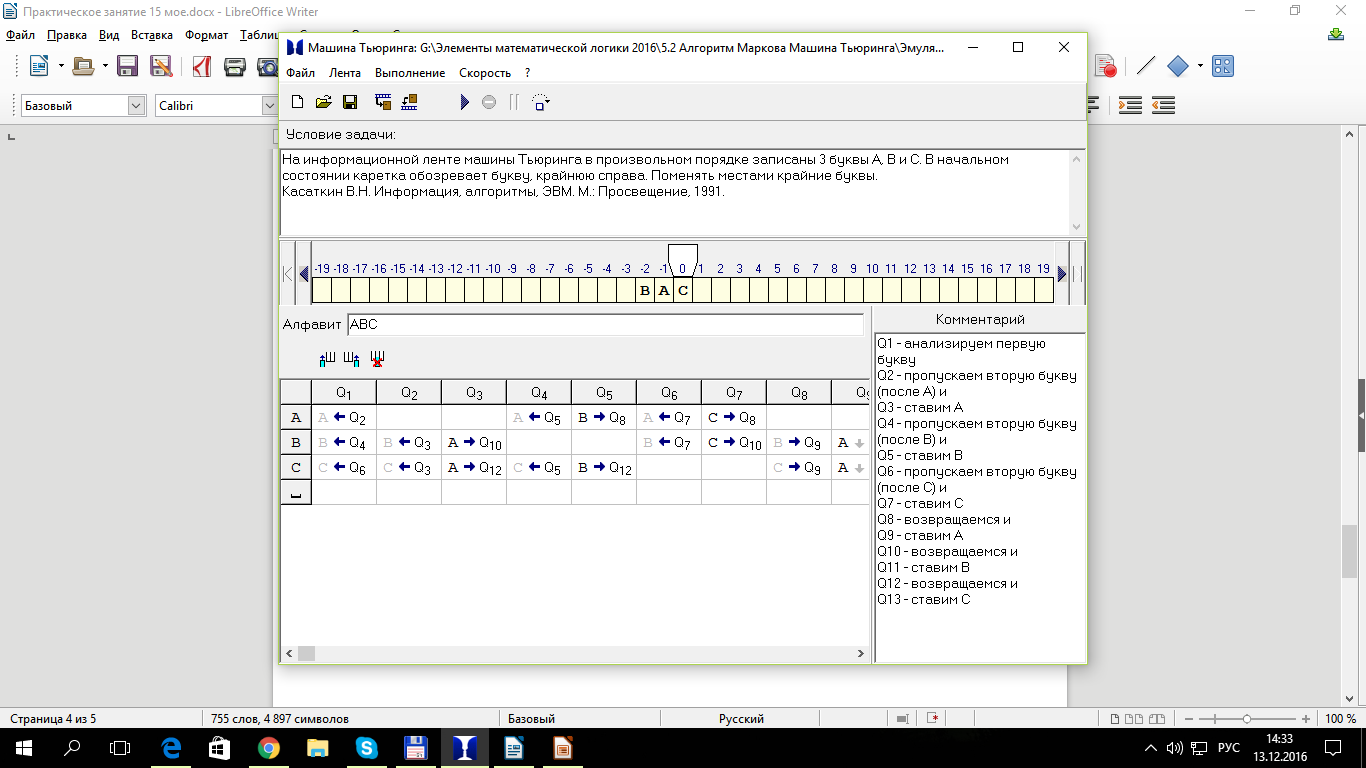
Task: Click the Алфавит input field
Action: tap(605, 324)
